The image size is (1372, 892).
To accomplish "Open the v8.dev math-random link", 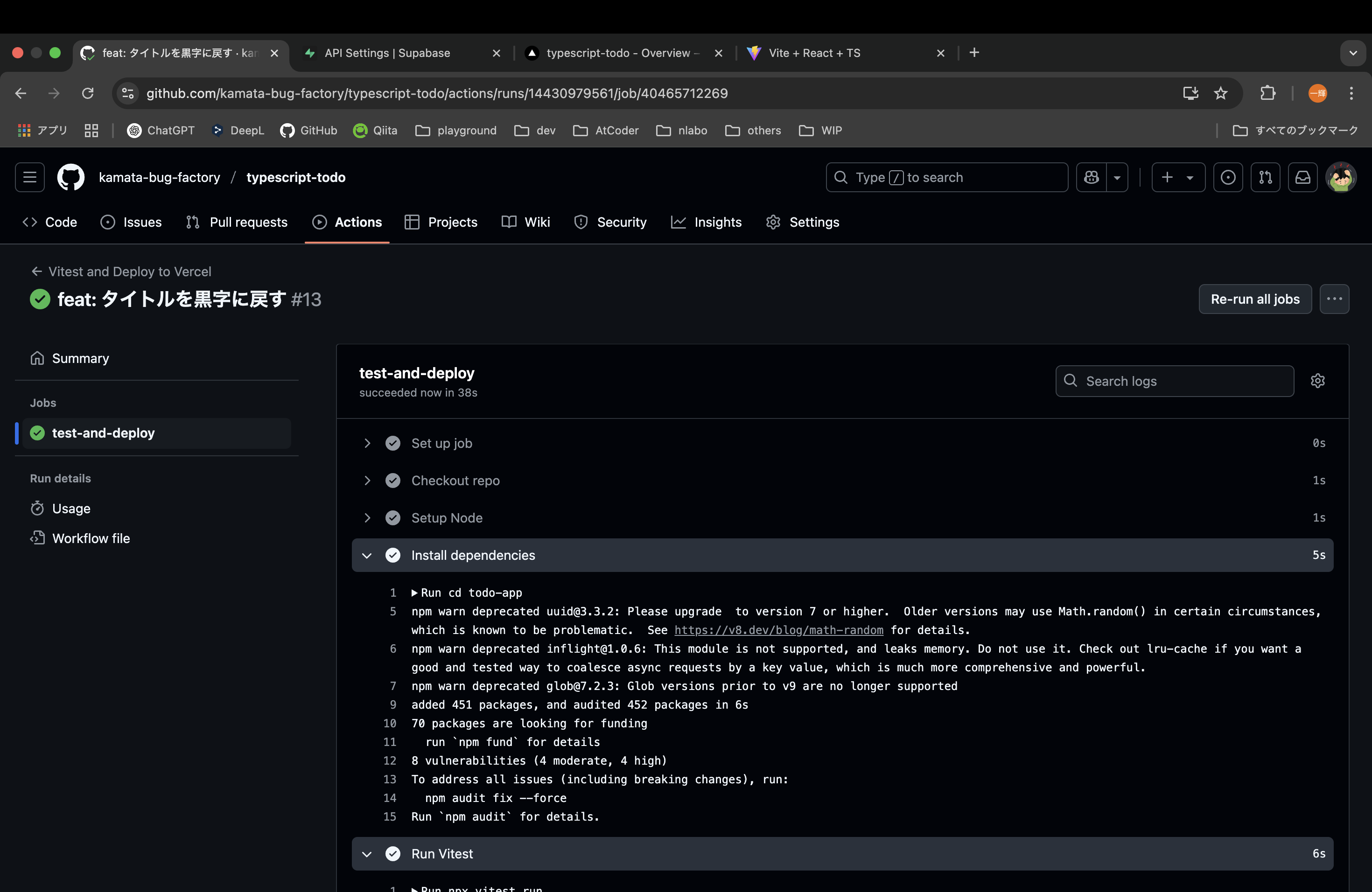I will (778, 630).
